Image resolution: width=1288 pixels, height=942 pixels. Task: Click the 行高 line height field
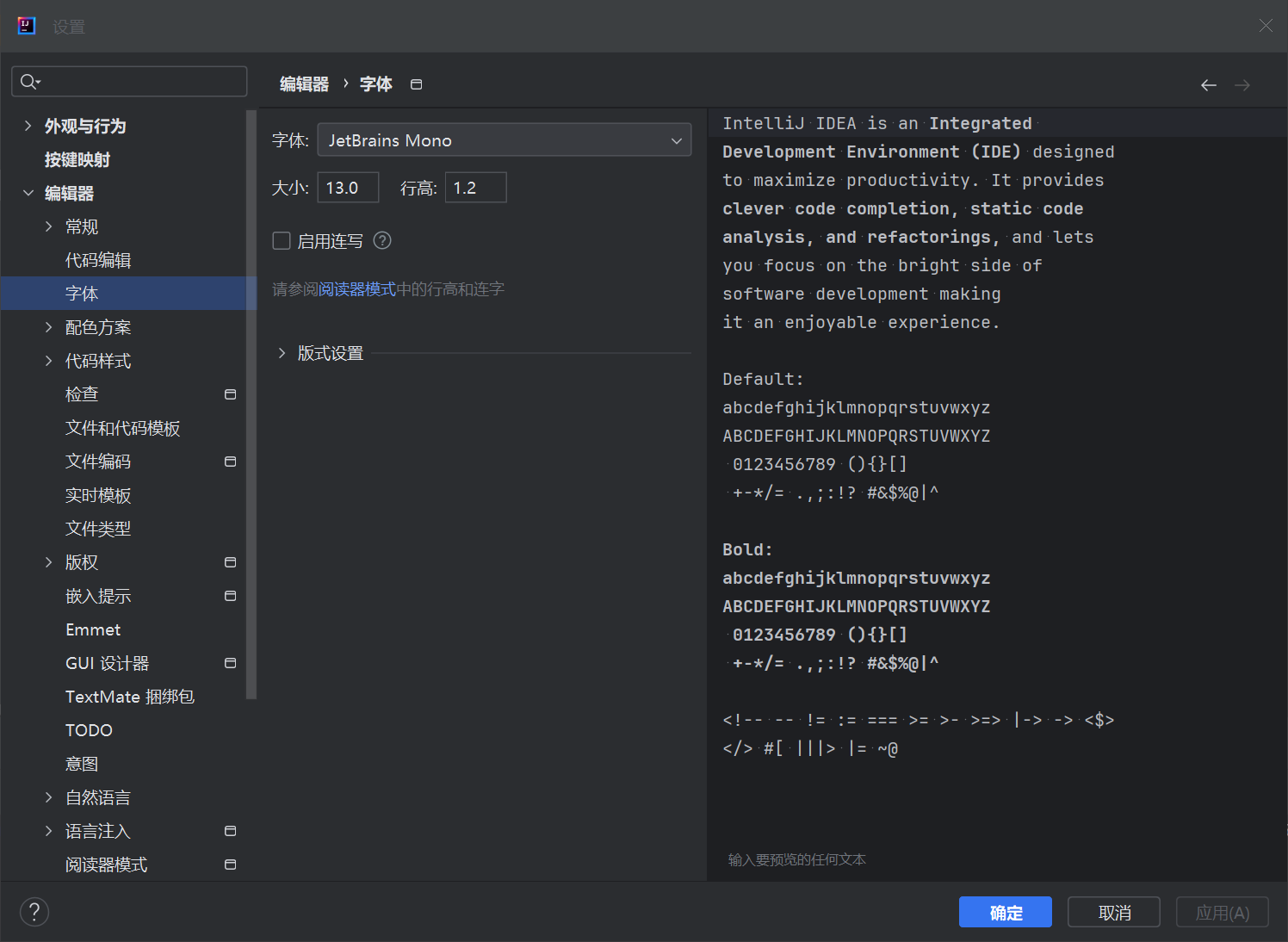[475, 188]
